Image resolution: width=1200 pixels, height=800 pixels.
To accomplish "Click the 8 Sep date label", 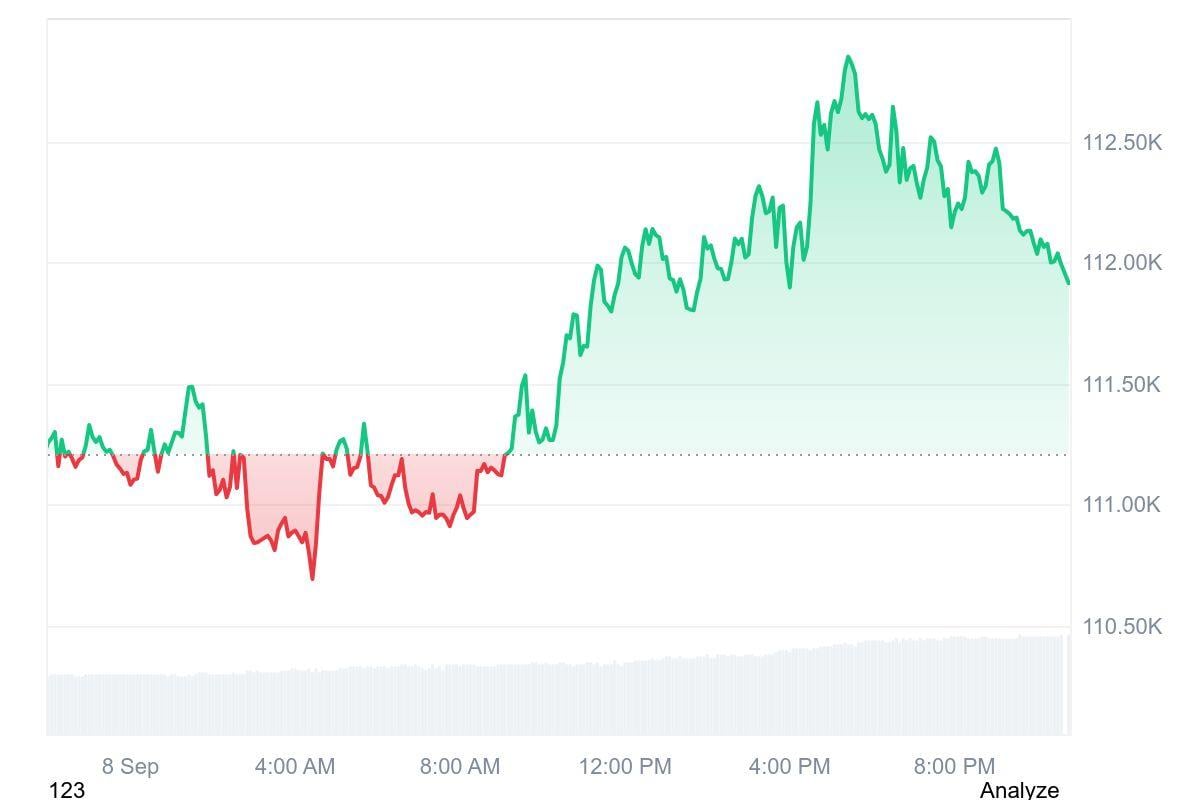I will click(130, 767).
